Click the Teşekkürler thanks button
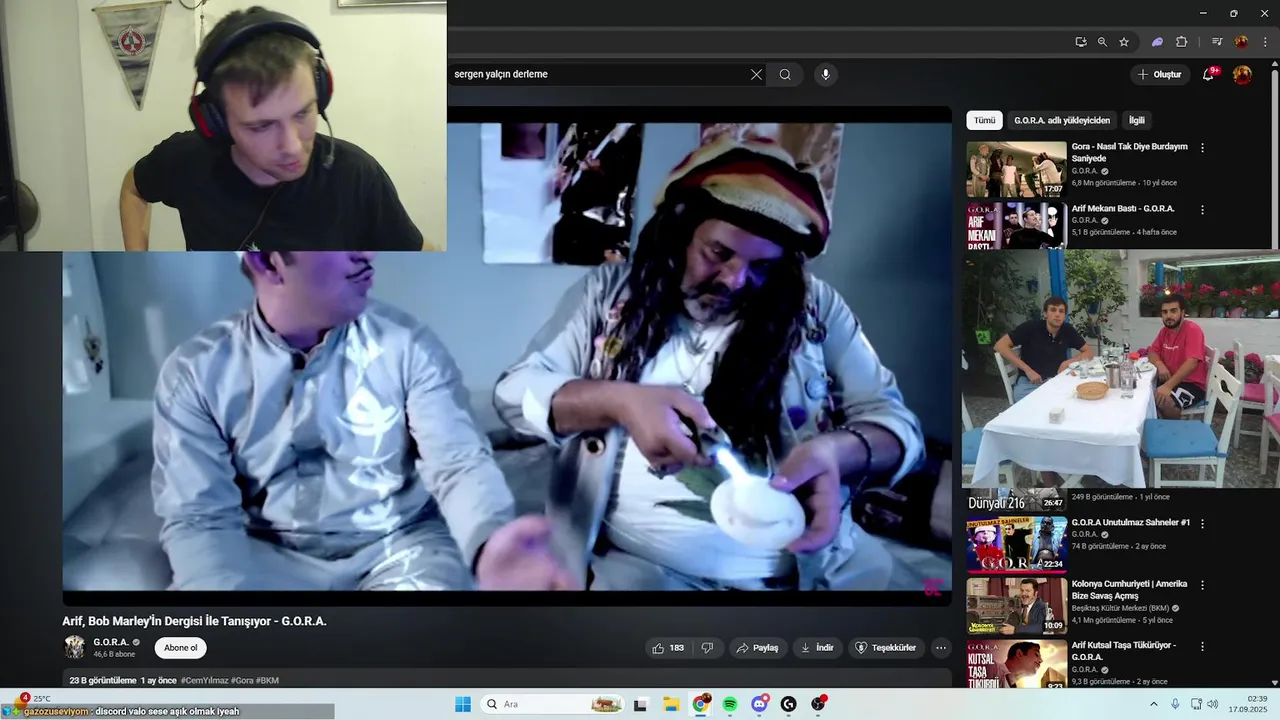This screenshot has width=1280, height=720. (885, 648)
